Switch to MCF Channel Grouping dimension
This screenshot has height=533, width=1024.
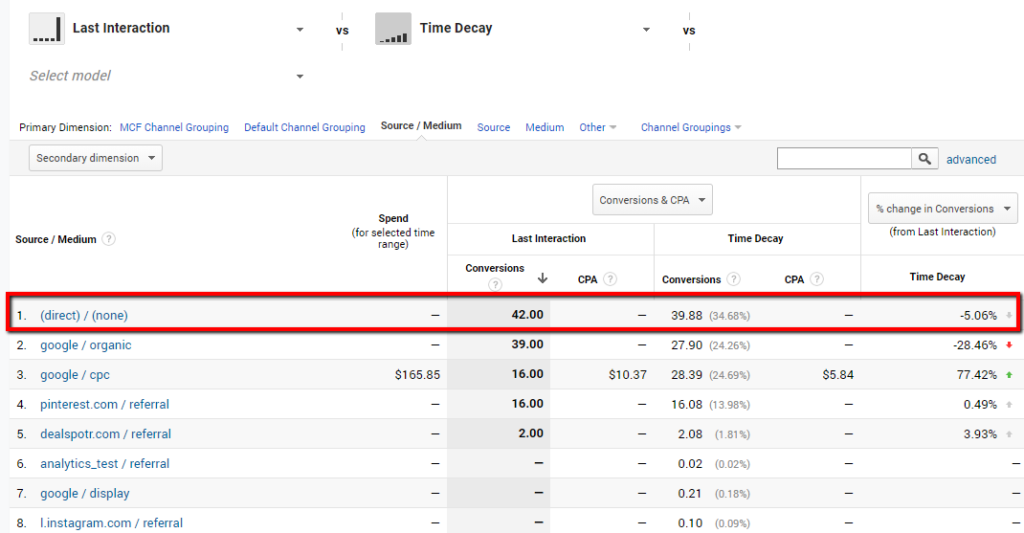pyautogui.click(x=174, y=128)
